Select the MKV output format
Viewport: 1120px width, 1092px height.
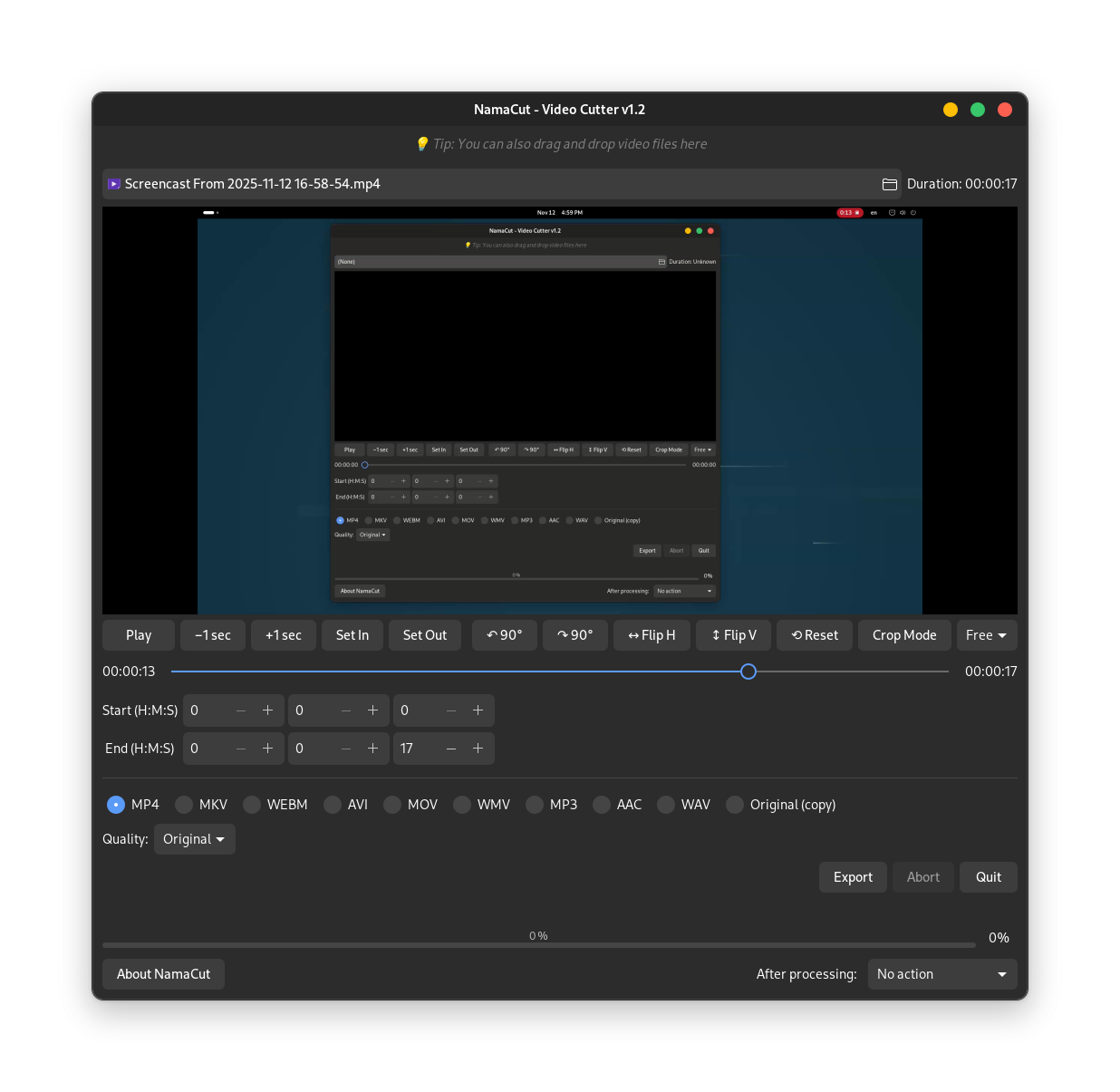click(x=185, y=805)
